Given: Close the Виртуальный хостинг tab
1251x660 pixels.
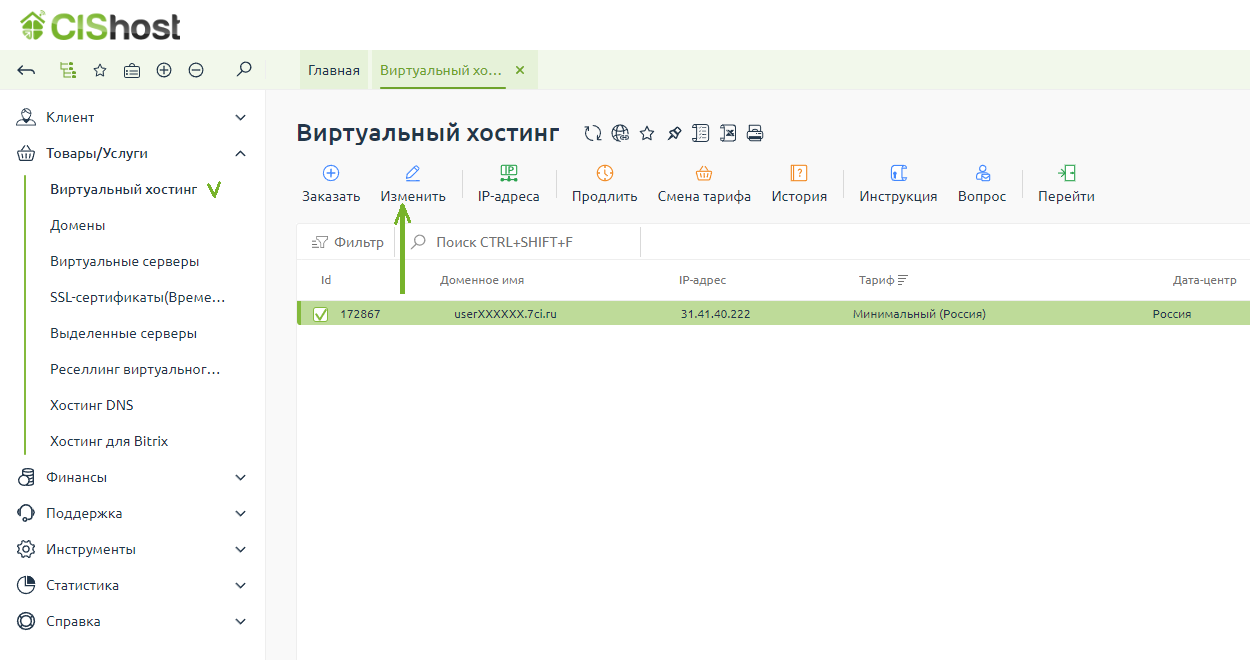Looking at the screenshot, I should coord(519,70).
